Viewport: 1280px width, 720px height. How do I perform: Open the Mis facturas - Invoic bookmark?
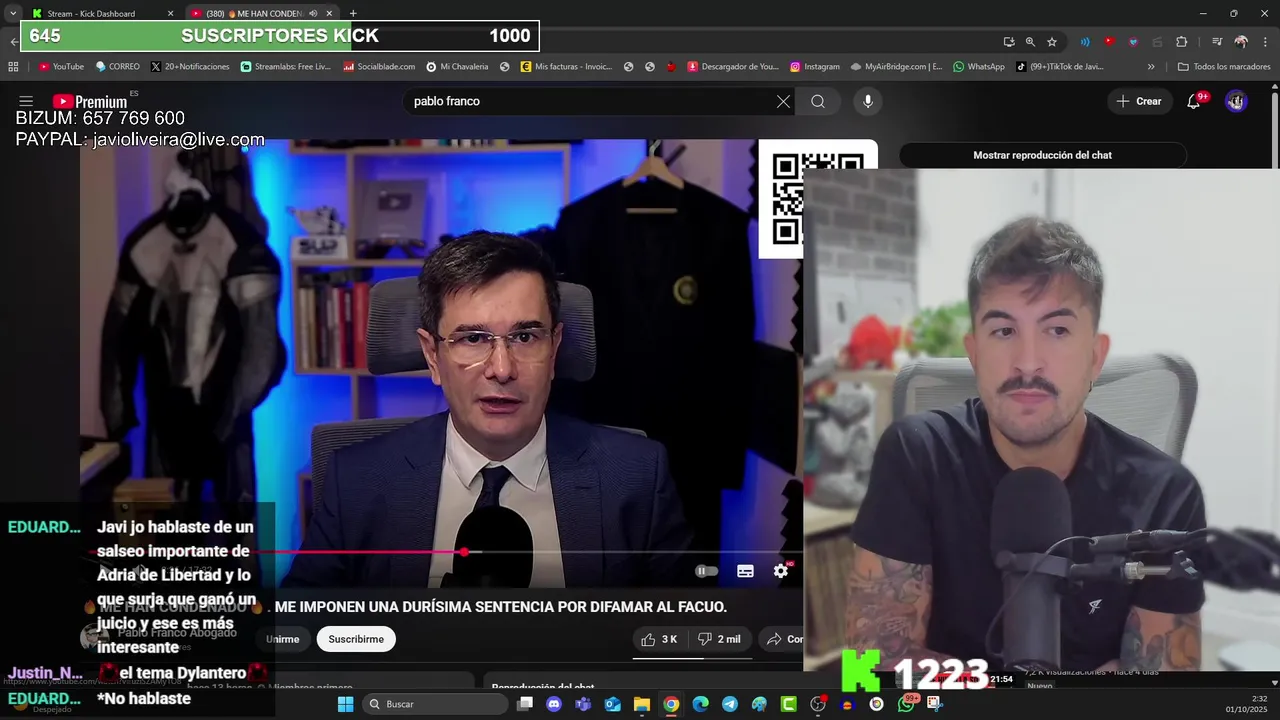(565, 66)
